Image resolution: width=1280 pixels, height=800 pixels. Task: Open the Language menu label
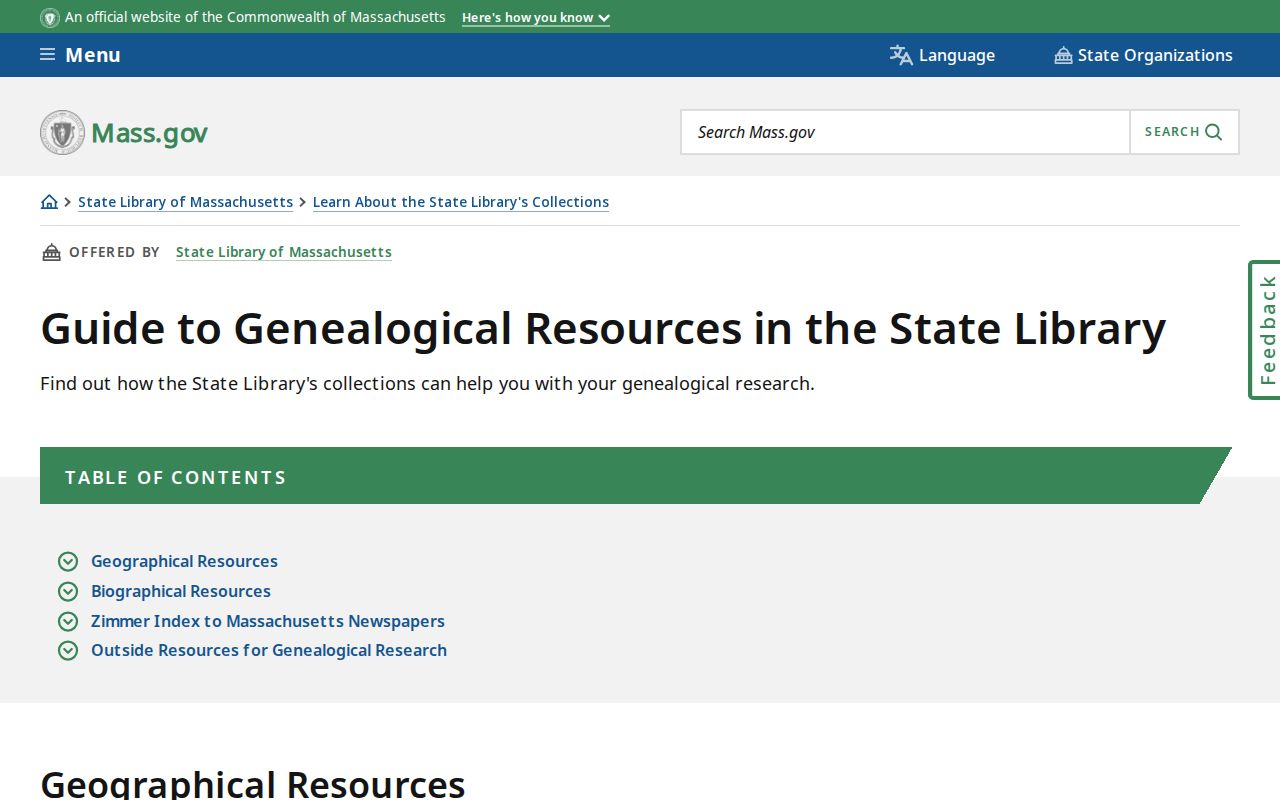[957, 55]
